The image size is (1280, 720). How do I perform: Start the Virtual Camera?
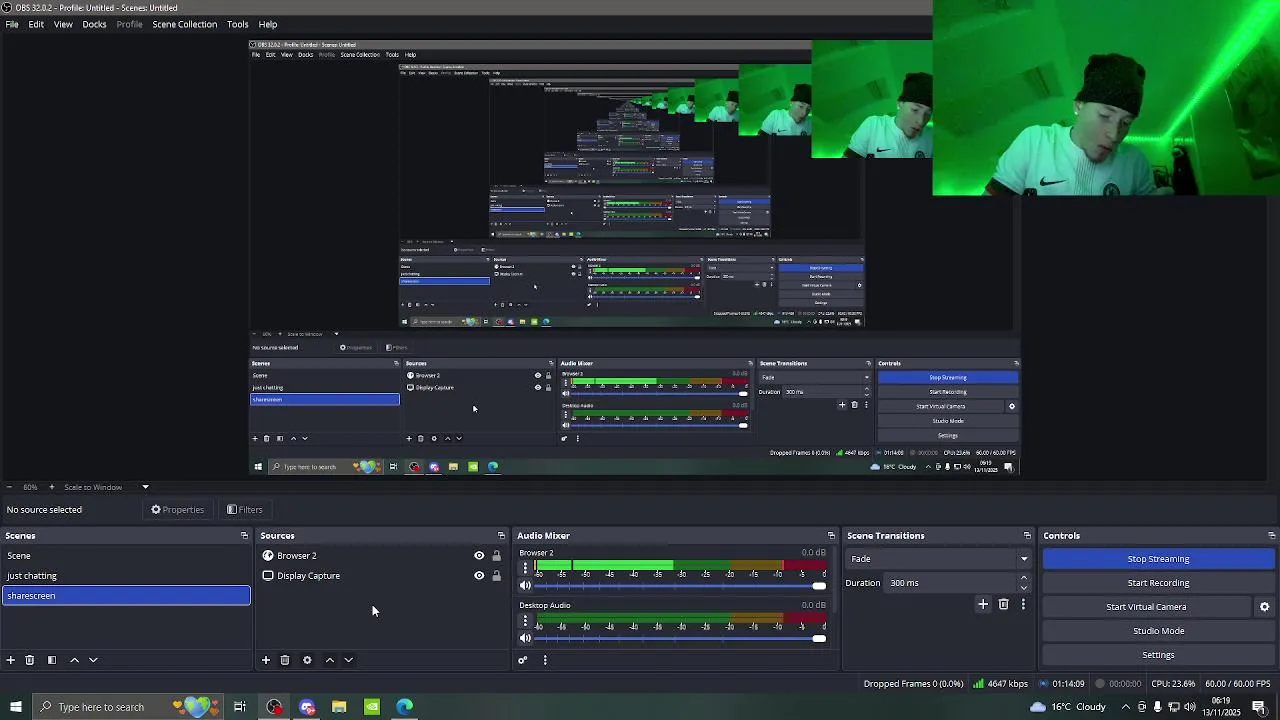click(1146, 607)
